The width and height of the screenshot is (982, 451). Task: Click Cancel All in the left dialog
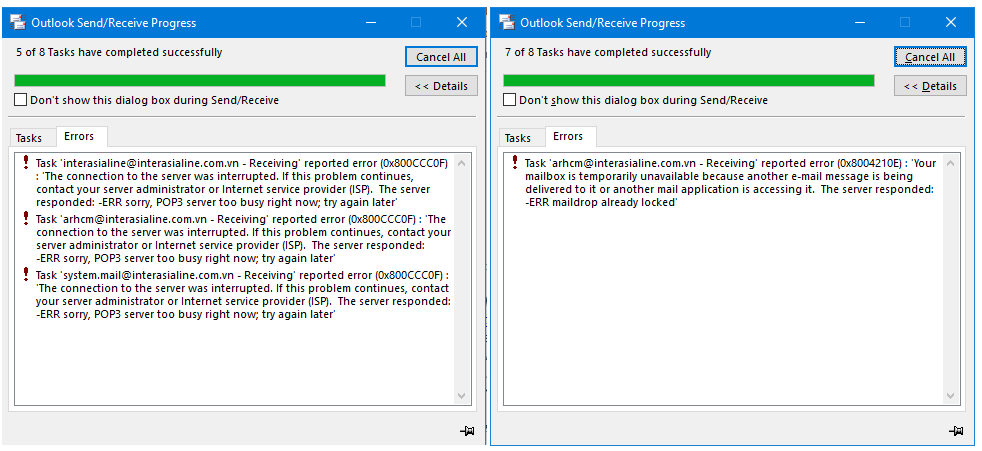pyautogui.click(x=441, y=57)
